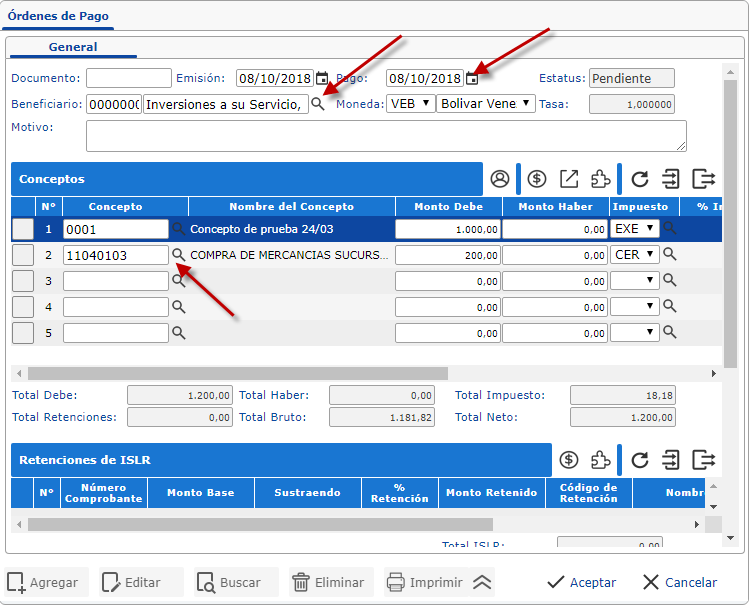Click the Motivo text area
This screenshot has width=752, height=605.
point(386,136)
